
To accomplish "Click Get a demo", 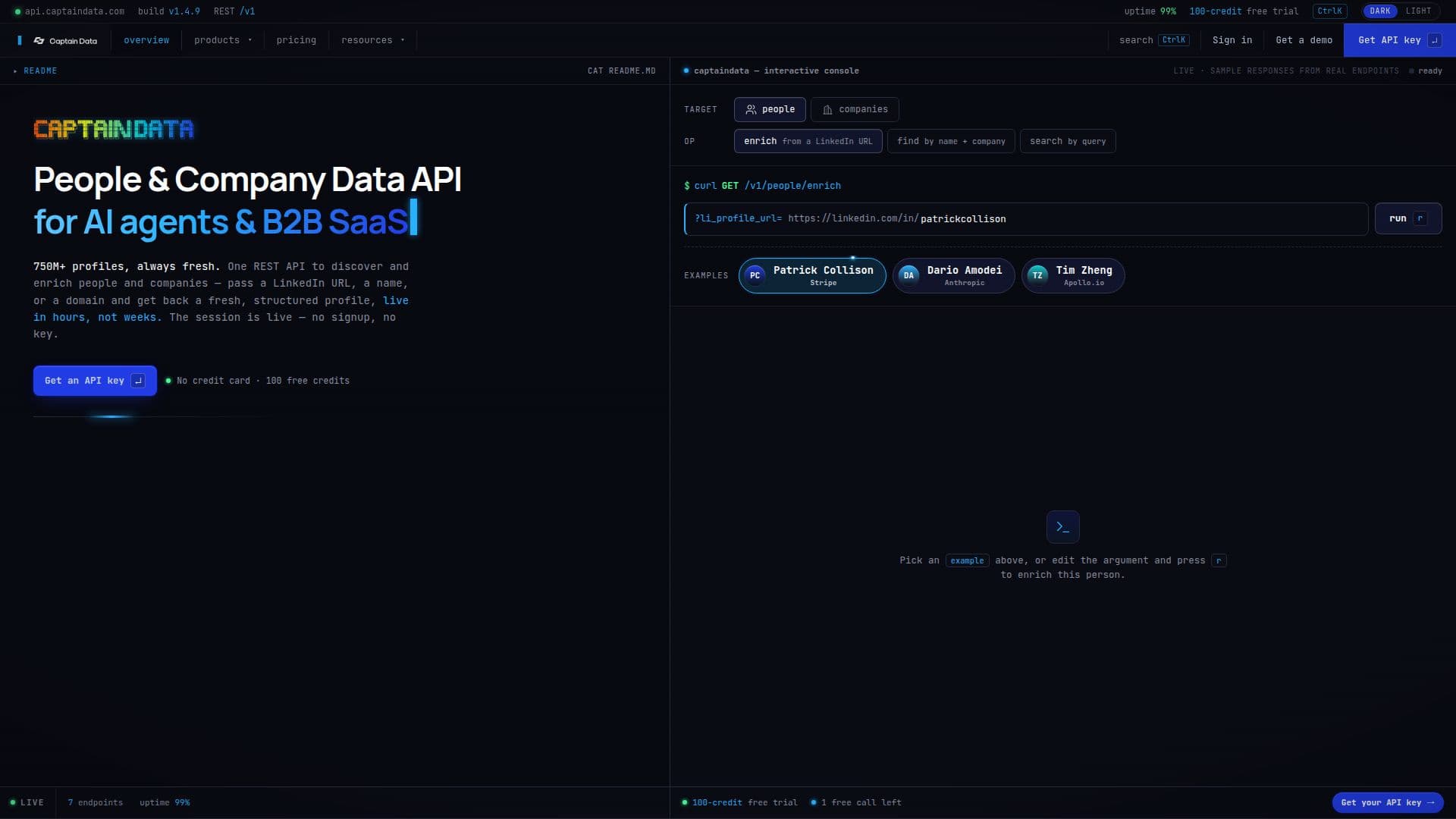I will point(1304,40).
